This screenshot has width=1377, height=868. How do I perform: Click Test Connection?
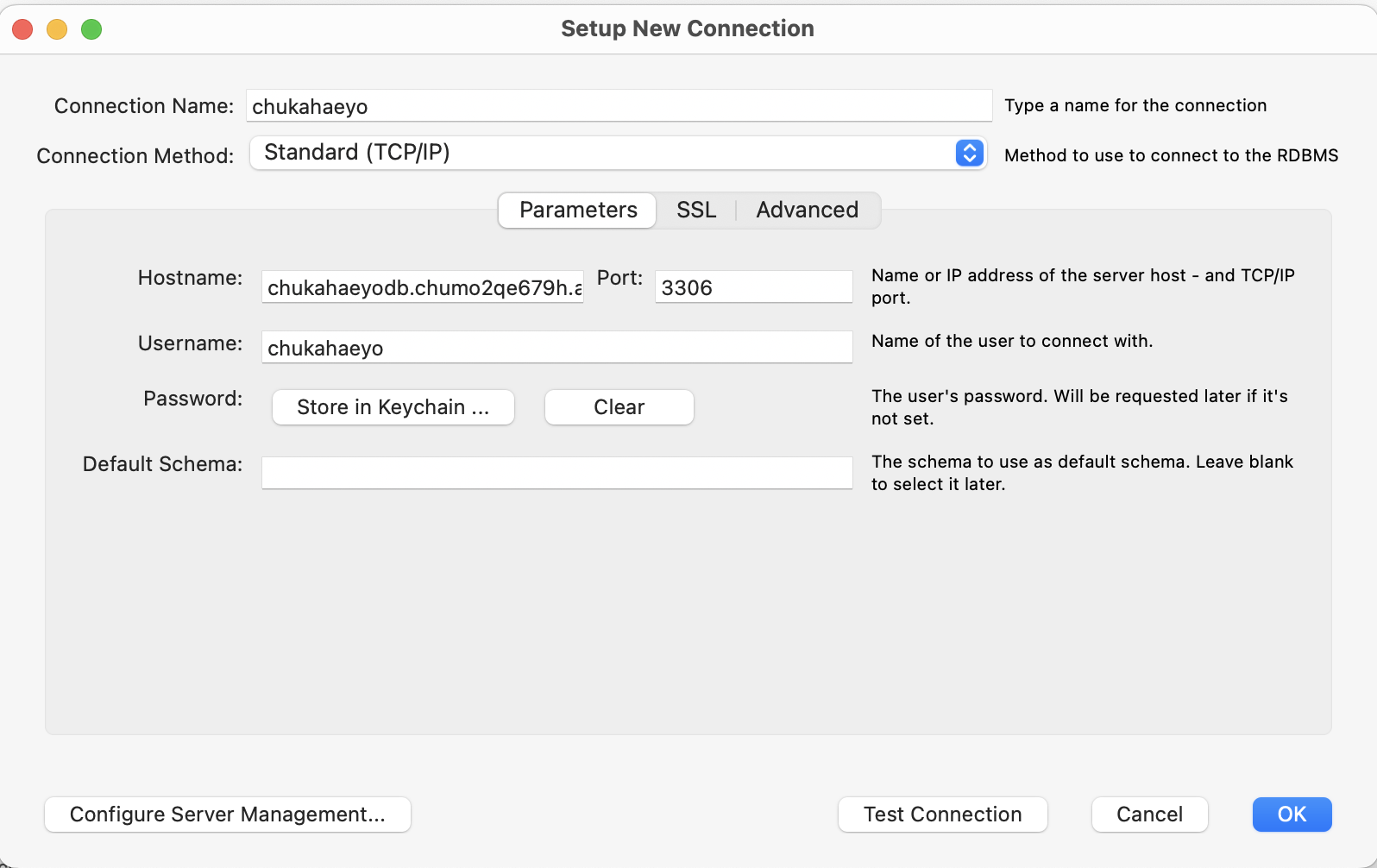[x=942, y=815]
